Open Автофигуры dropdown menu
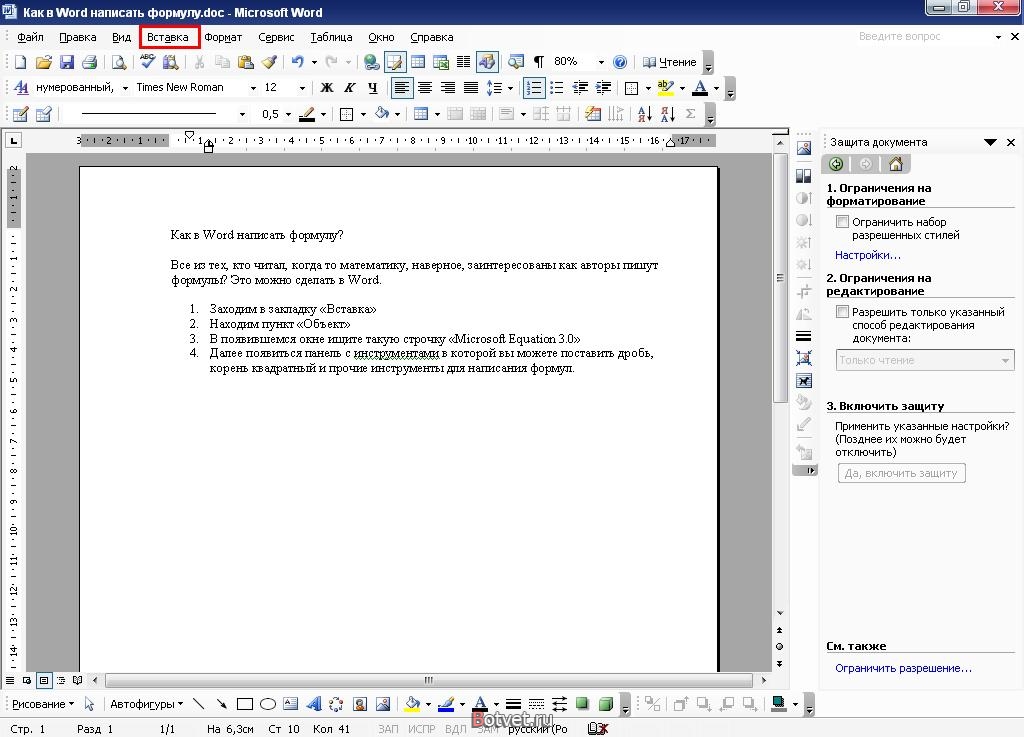 [x=146, y=704]
